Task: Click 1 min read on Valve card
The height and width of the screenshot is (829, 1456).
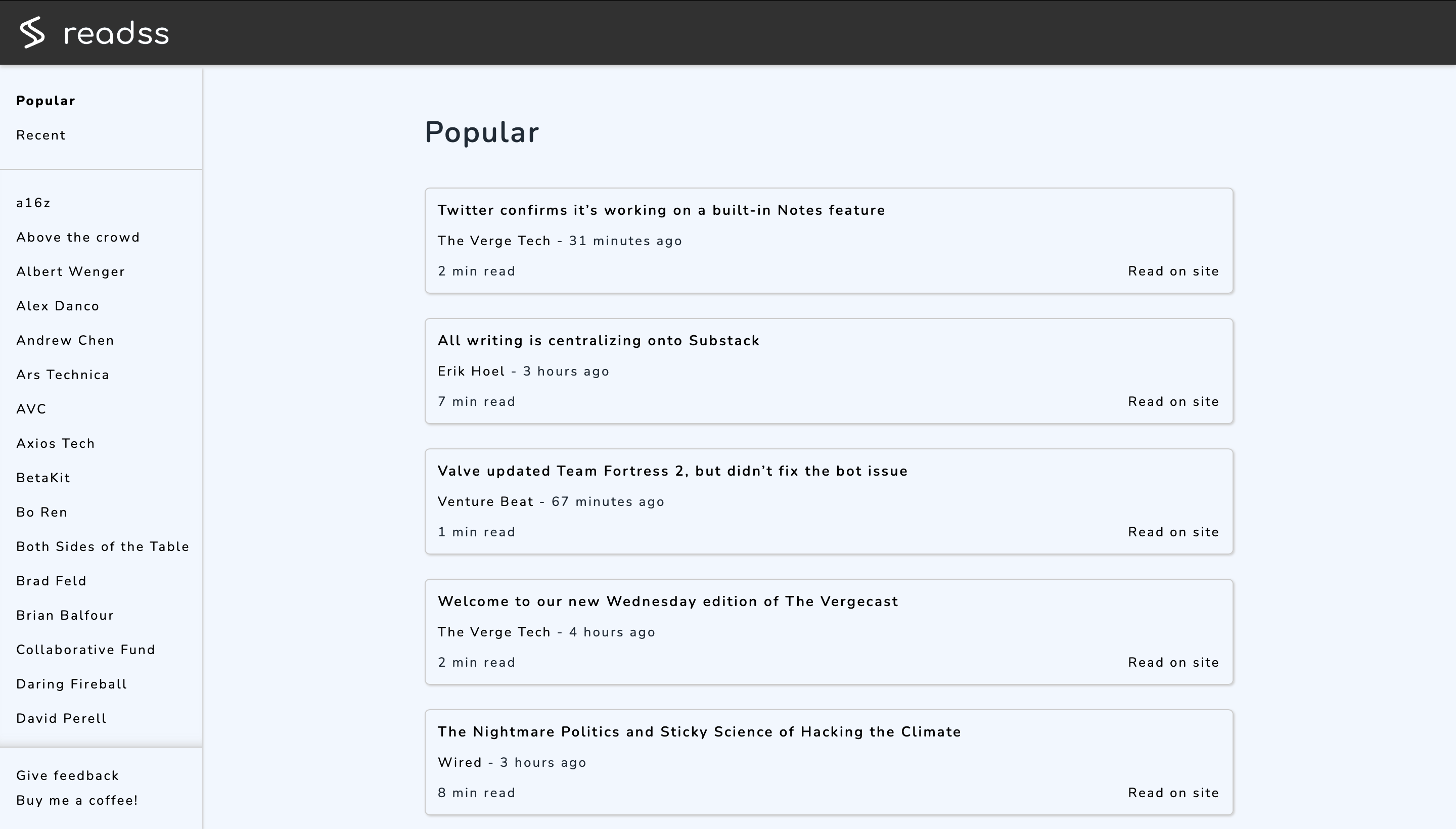Action: pos(476,532)
